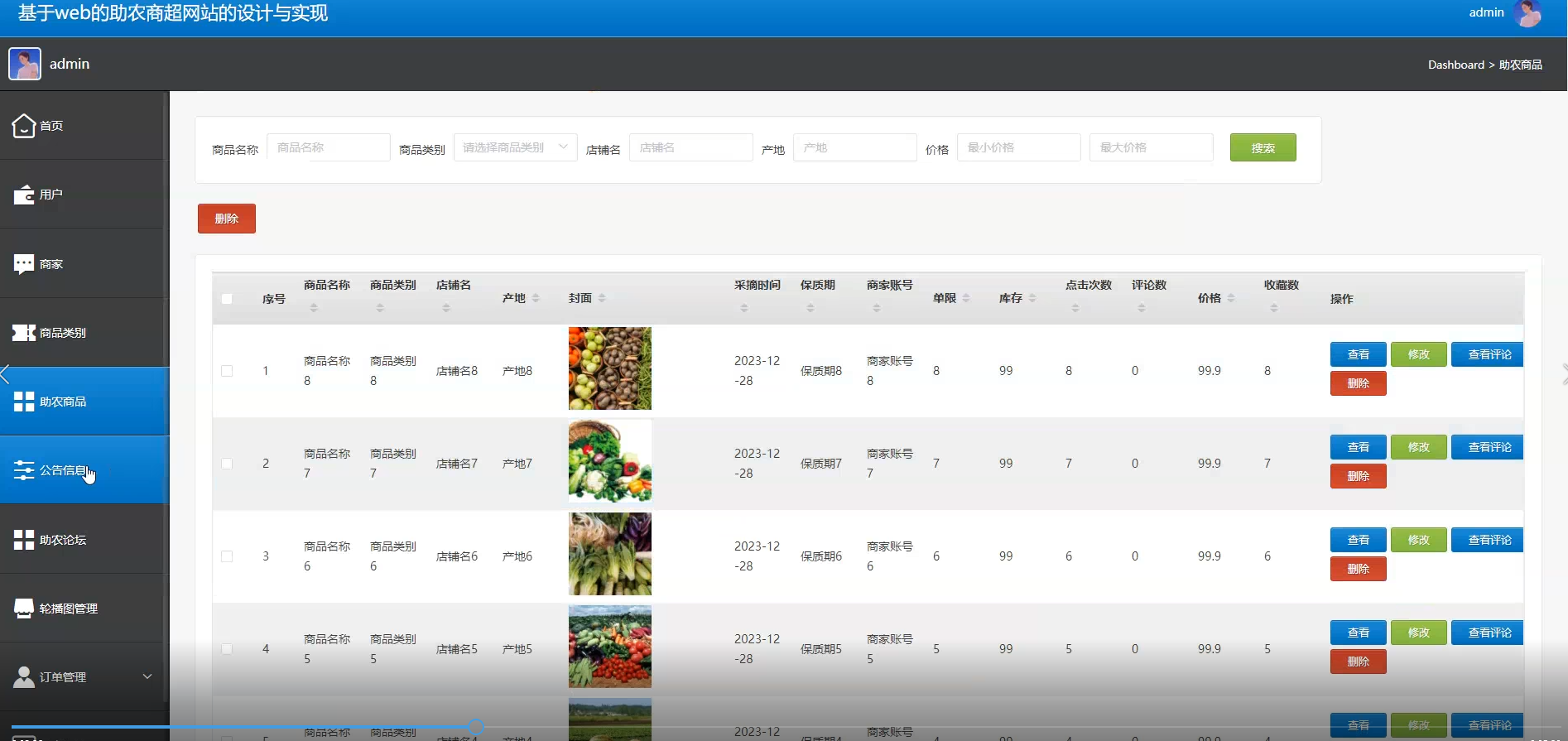Image resolution: width=1568 pixels, height=741 pixels.
Task: Click the green 搜索 button
Action: click(x=1263, y=147)
